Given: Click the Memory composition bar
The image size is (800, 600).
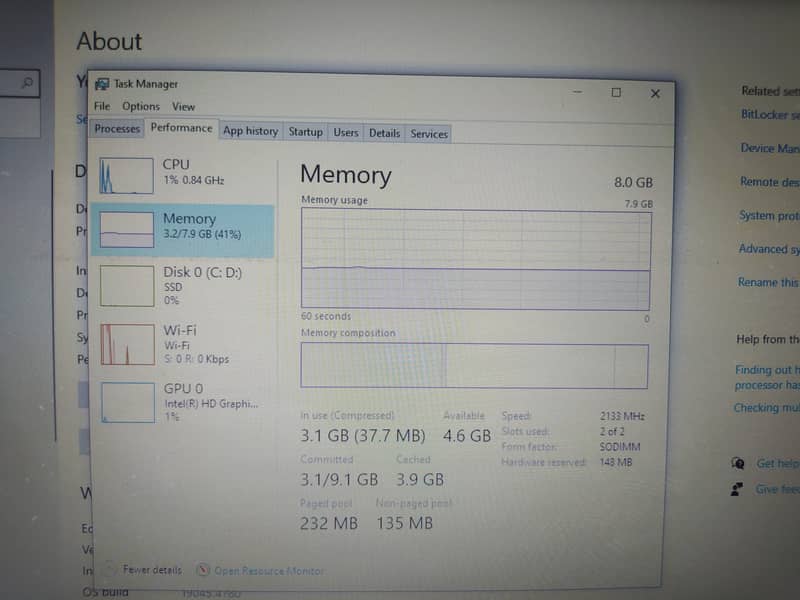Looking at the screenshot, I should pos(474,366).
